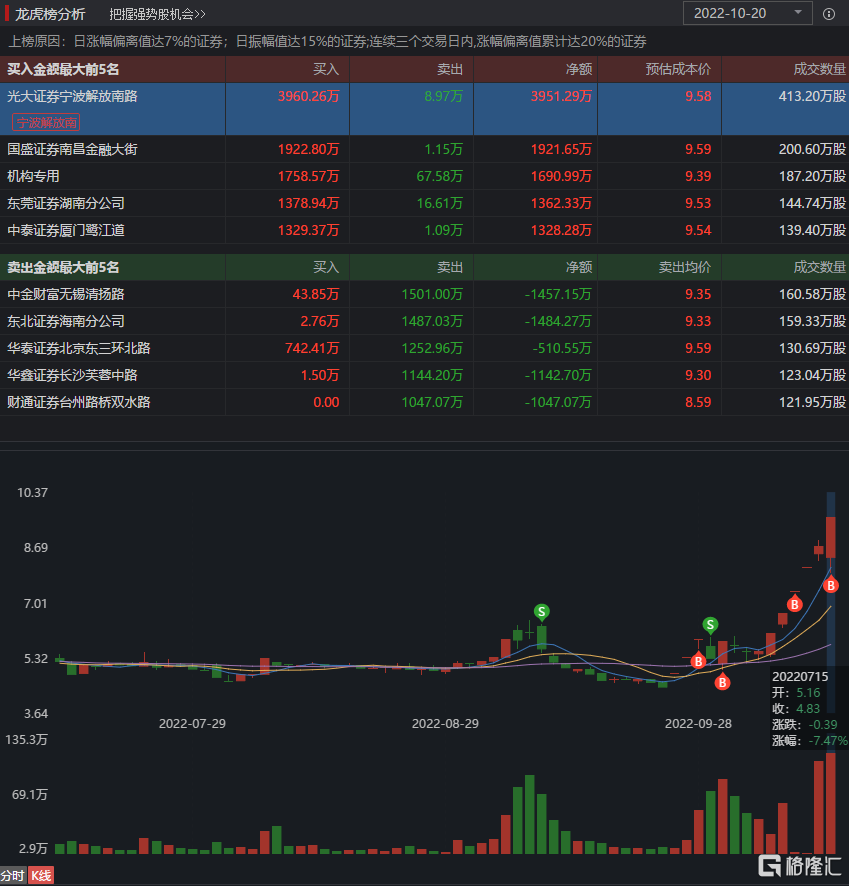Click the 1501.00万 sell amount cell
Viewport: 849px width, 886px height.
432,294
